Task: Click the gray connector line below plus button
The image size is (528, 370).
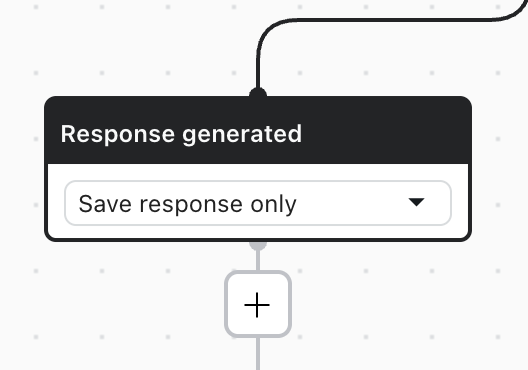Action: [x=258, y=354]
